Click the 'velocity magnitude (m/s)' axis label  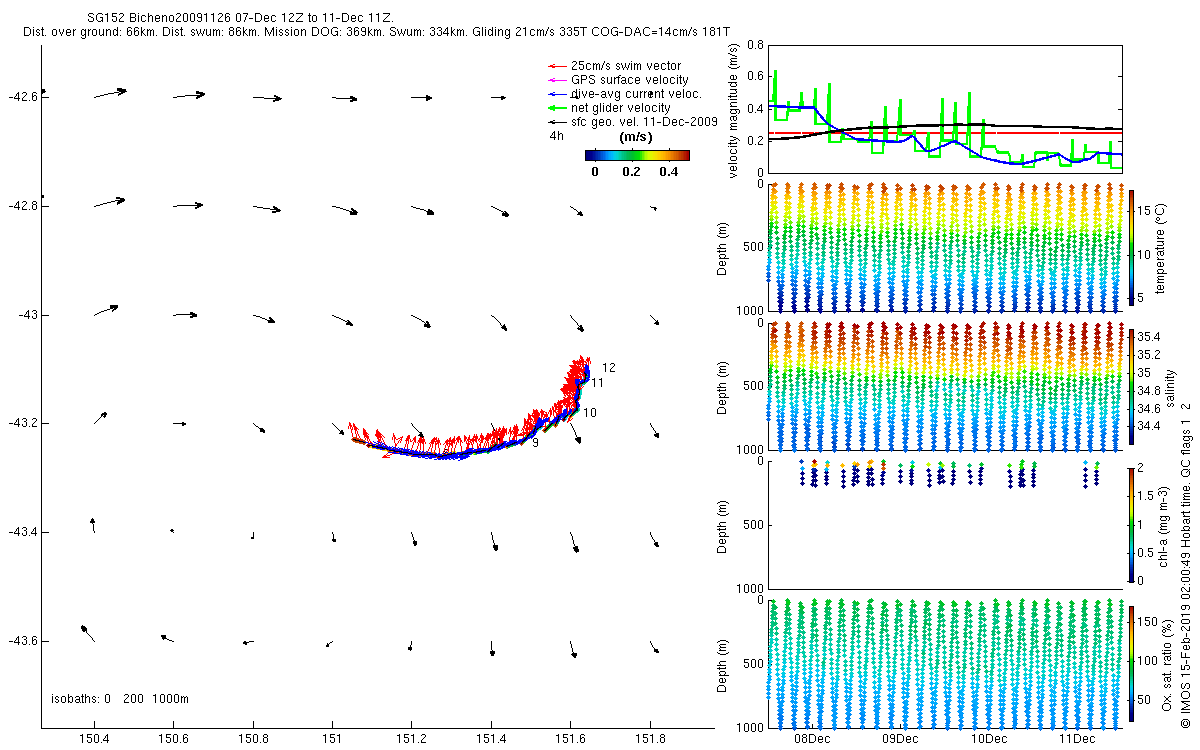(x=734, y=112)
